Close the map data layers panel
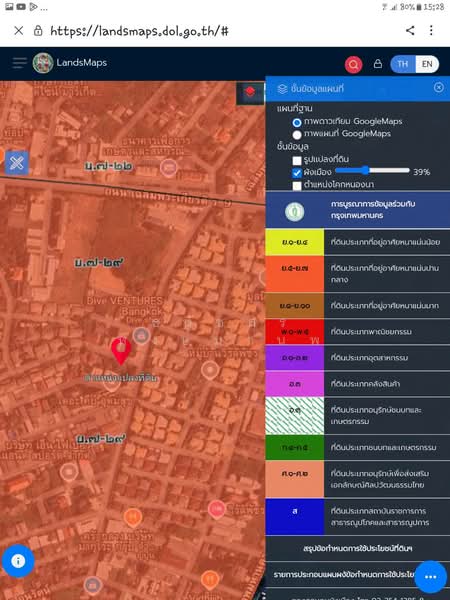 pyautogui.click(x=439, y=88)
